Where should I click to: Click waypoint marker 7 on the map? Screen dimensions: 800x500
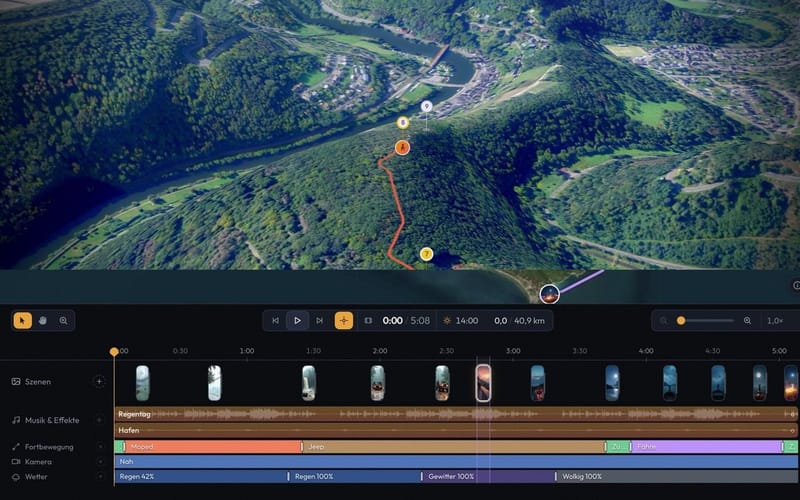(427, 254)
